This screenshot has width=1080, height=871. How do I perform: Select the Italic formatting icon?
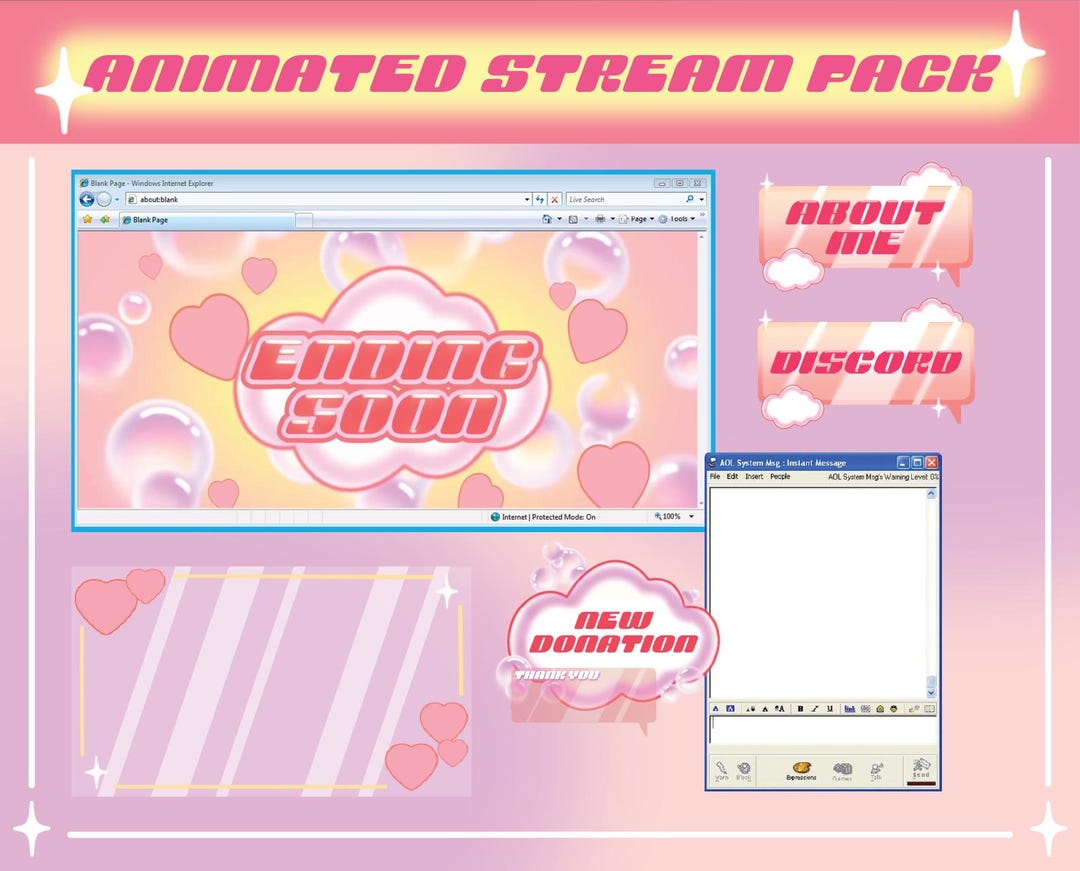(815, 708)
